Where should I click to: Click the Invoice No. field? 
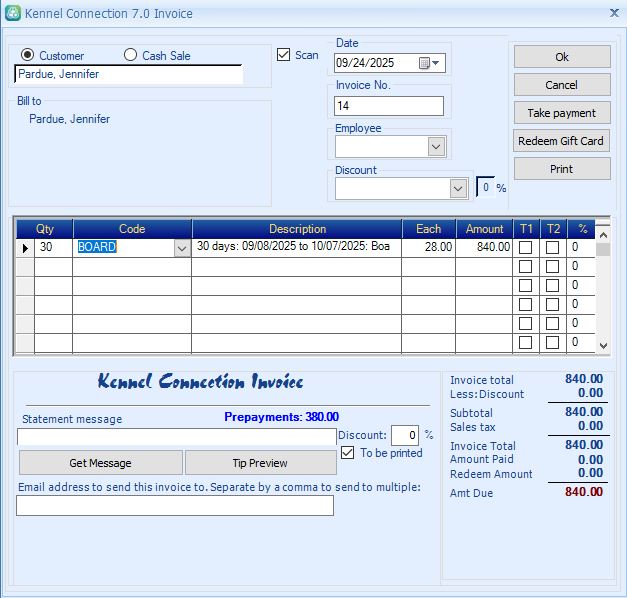[389, 106]
